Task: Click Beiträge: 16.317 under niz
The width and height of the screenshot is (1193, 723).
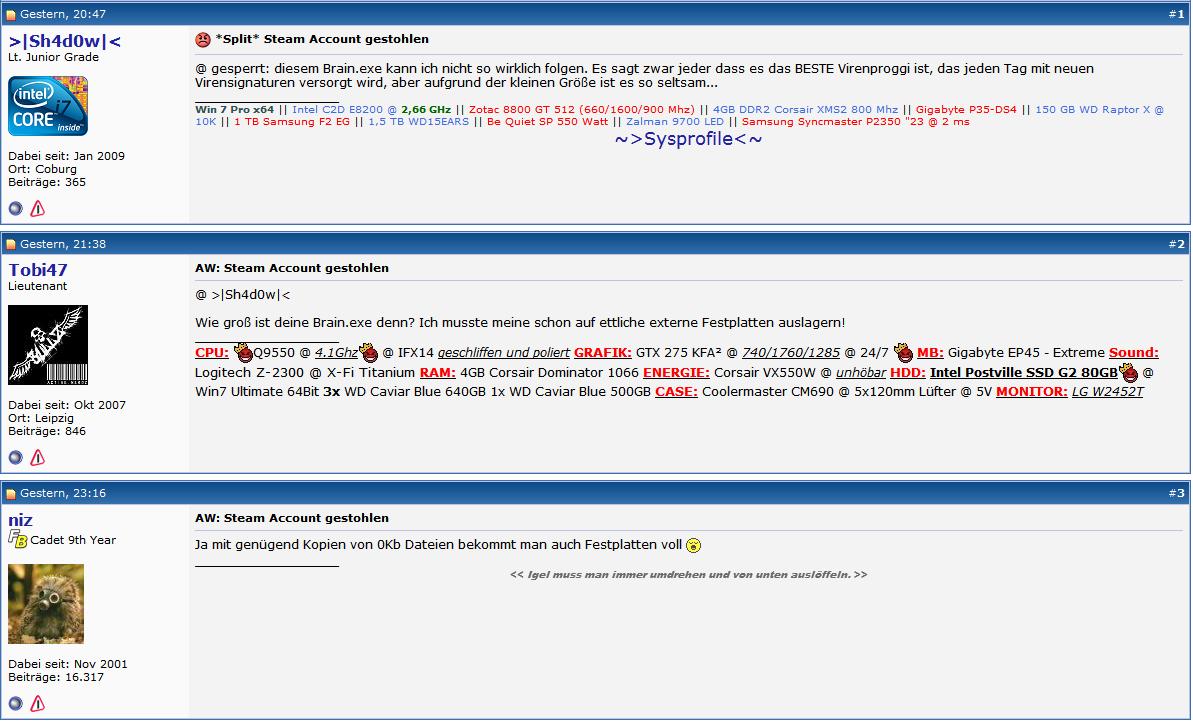Action: pyautogui.click(x=56, y=677)
